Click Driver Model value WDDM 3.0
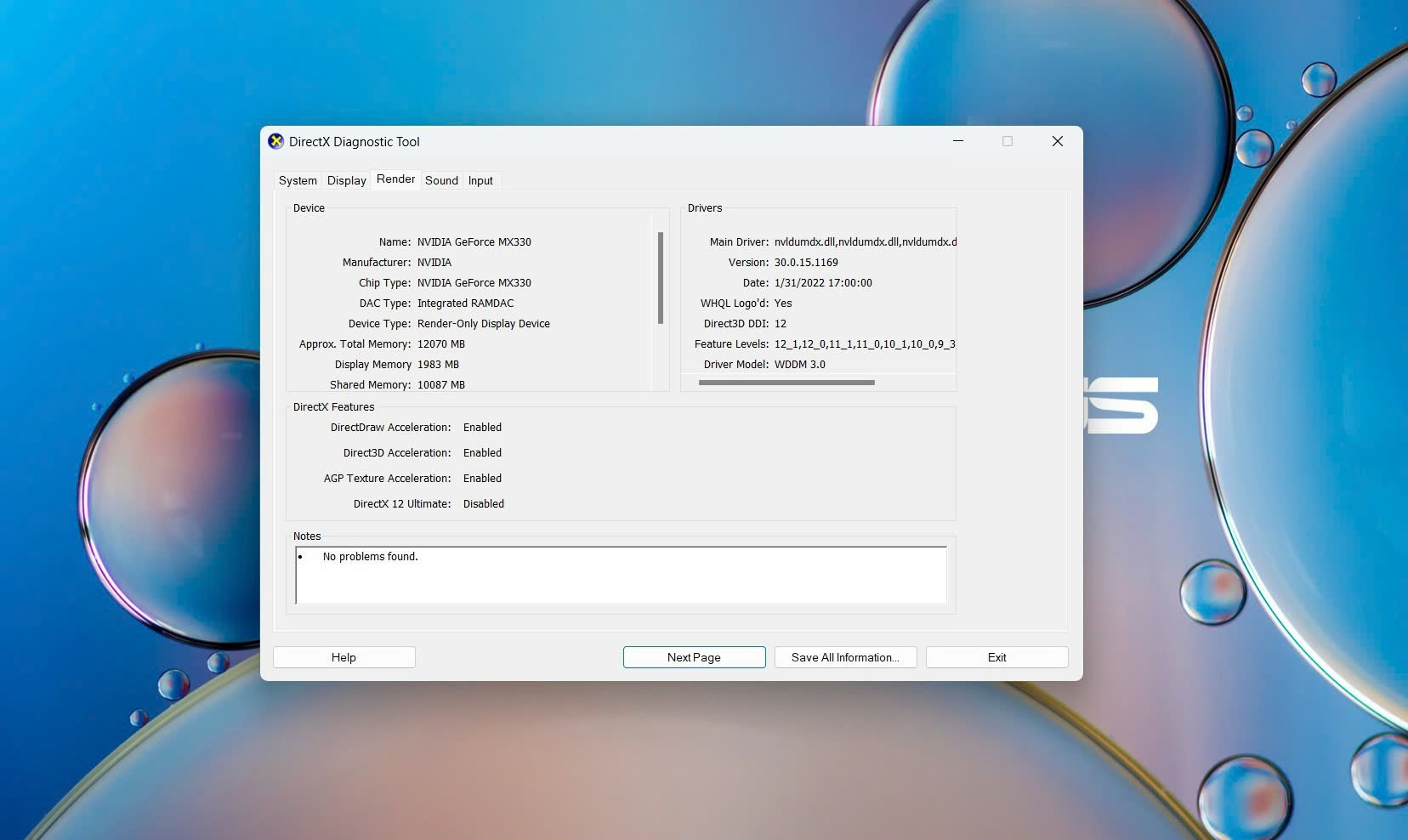Viewport: 1408px width, 840px height. pyautogui.click(x=800, y=365)
